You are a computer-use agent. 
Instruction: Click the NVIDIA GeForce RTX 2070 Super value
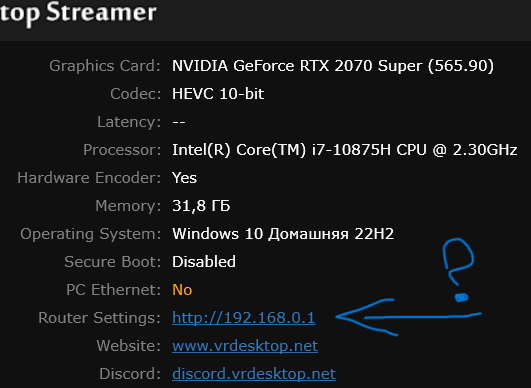[333, 66]
